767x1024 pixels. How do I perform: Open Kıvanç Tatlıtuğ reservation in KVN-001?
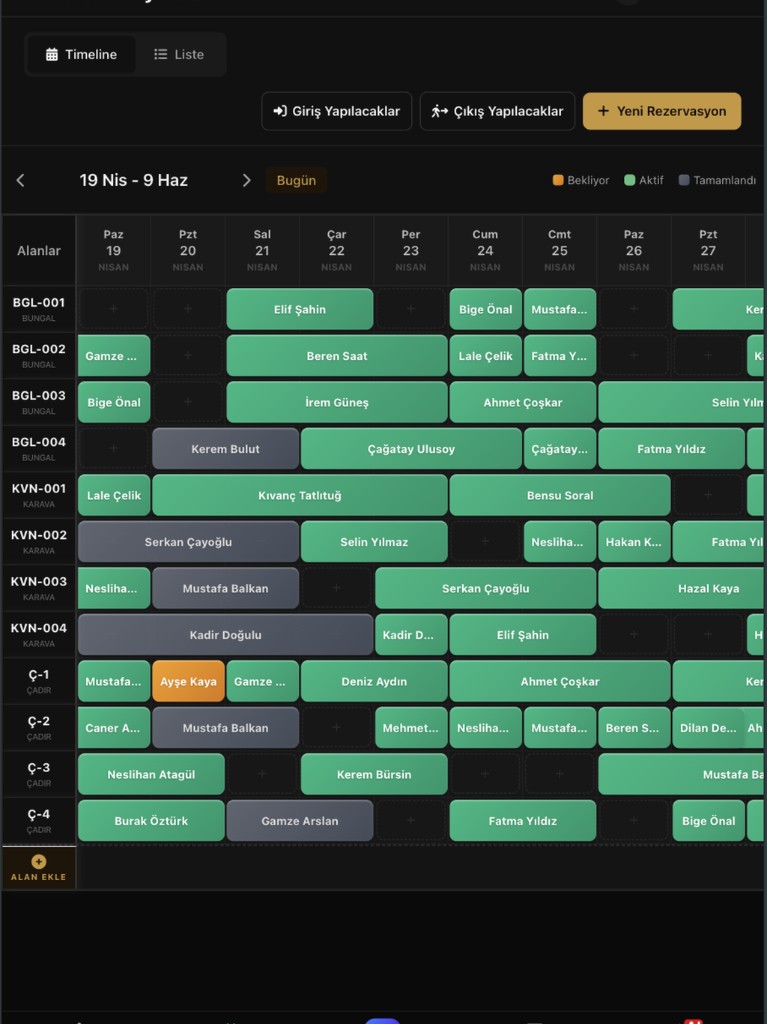300,495
